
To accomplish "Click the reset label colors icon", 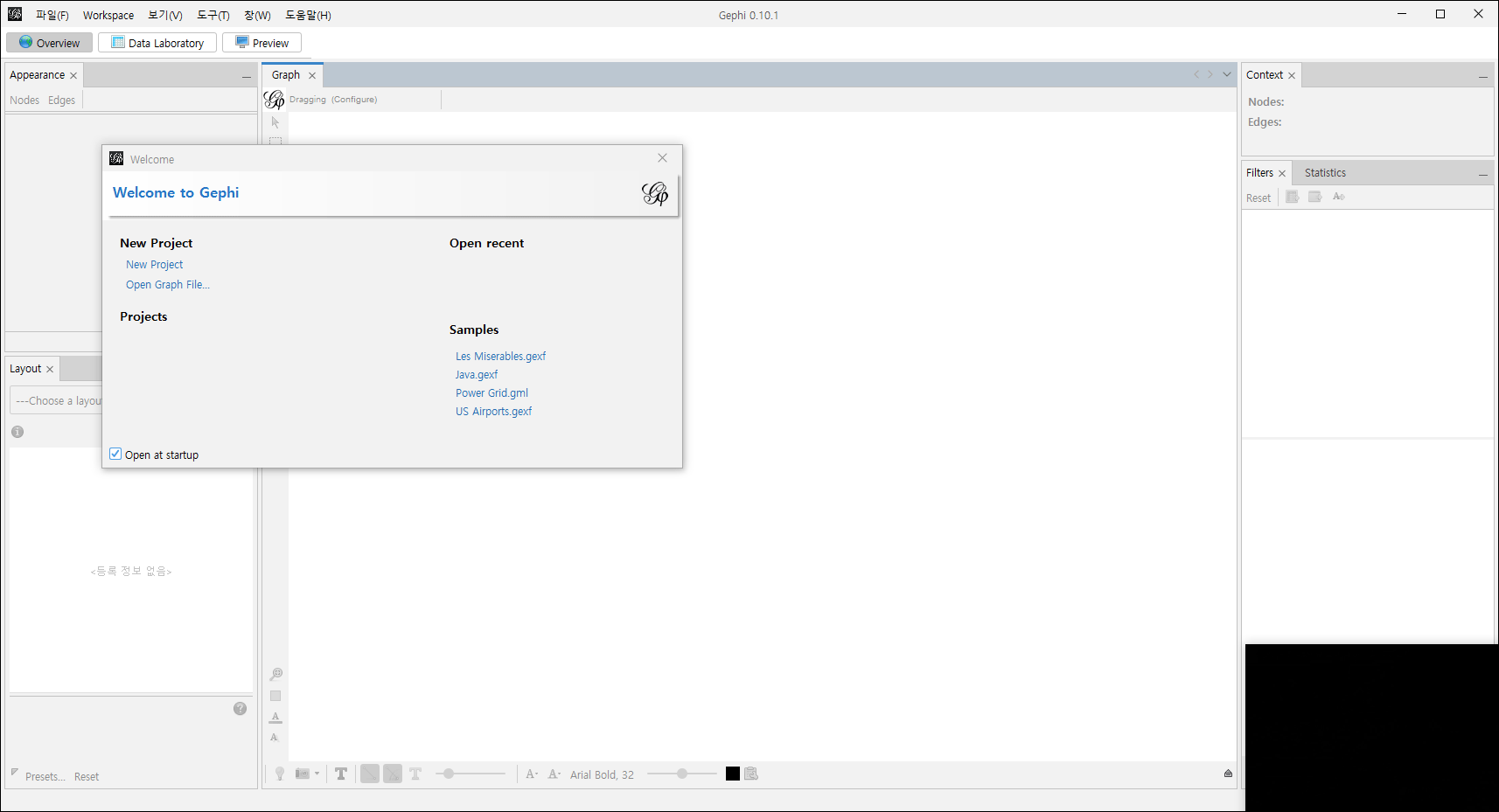I will tap(275, 717).
